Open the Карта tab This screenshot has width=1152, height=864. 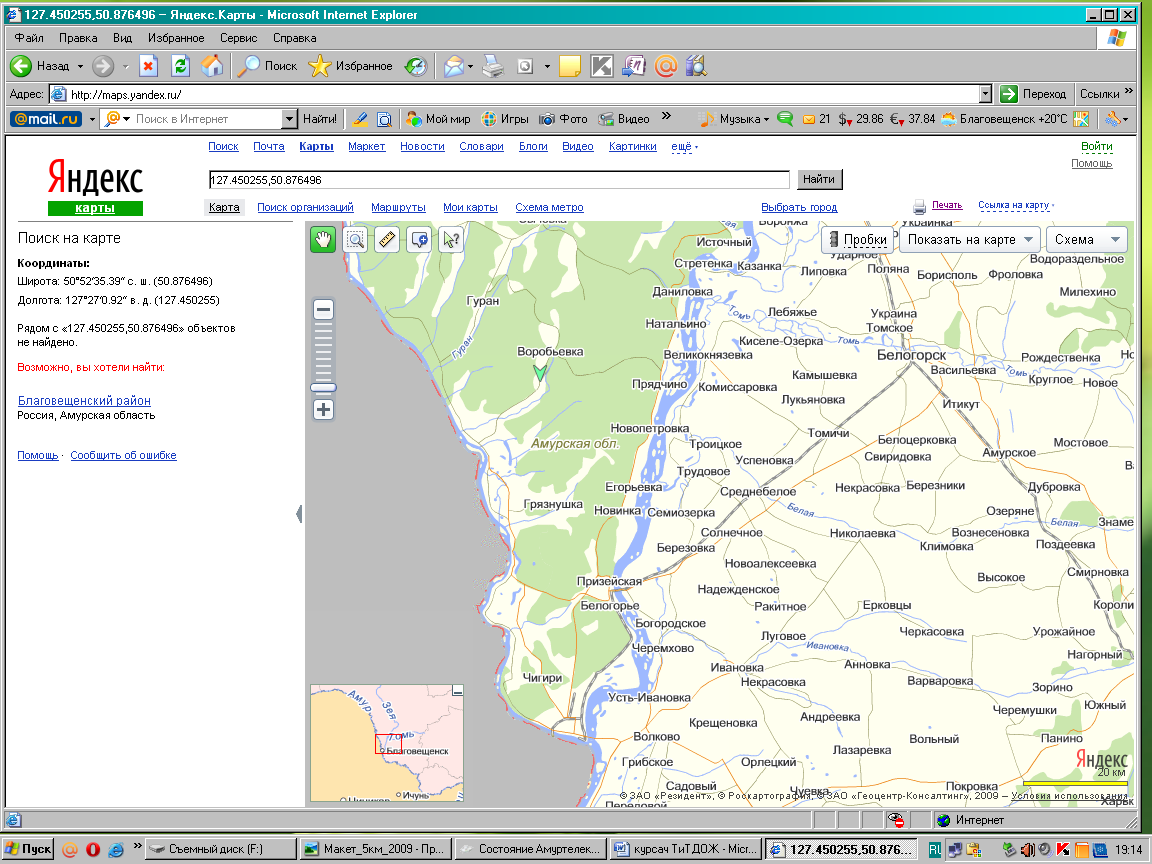(x=224, y=207)
